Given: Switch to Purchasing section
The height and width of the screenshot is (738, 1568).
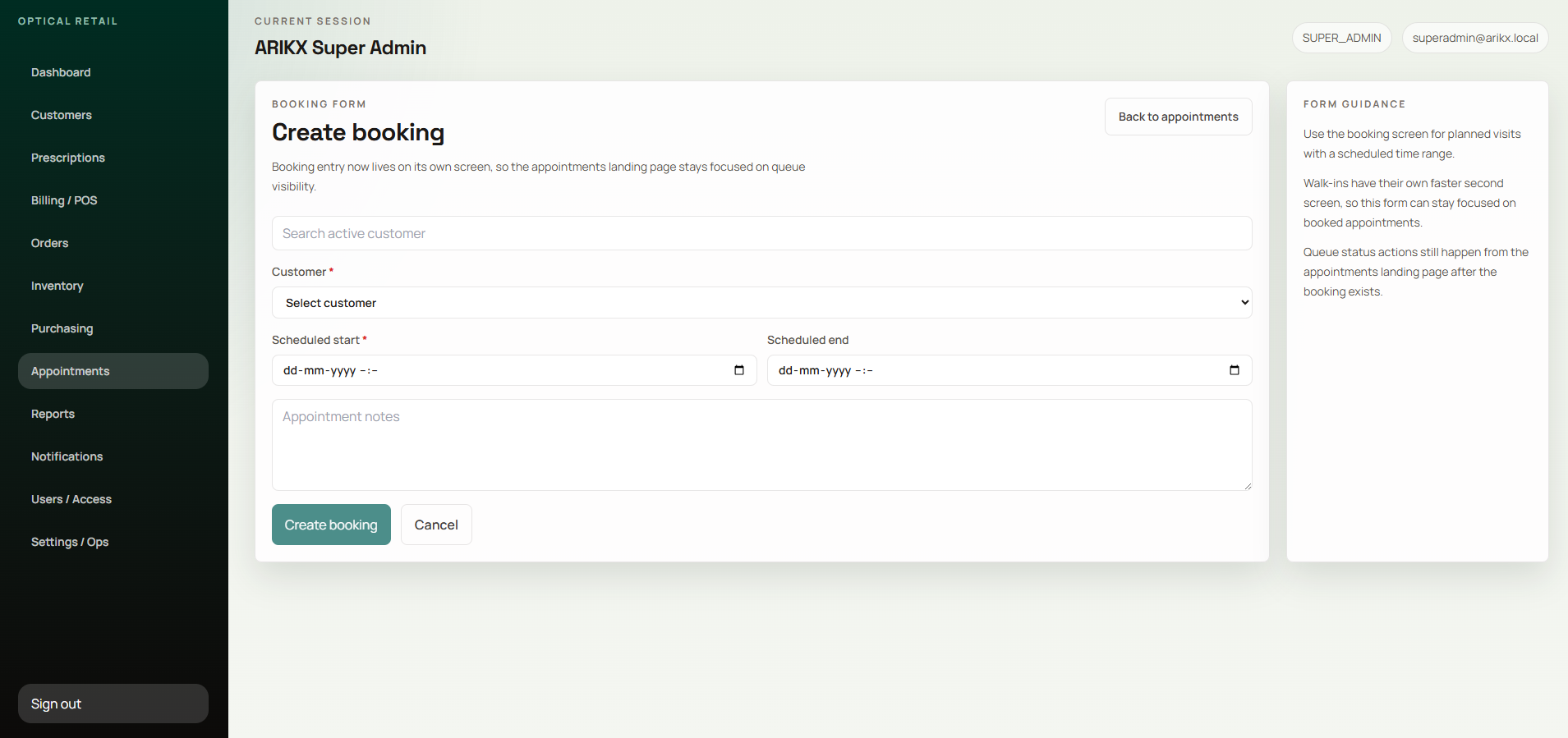Looking at the screenshot, I should click(62, 328).
